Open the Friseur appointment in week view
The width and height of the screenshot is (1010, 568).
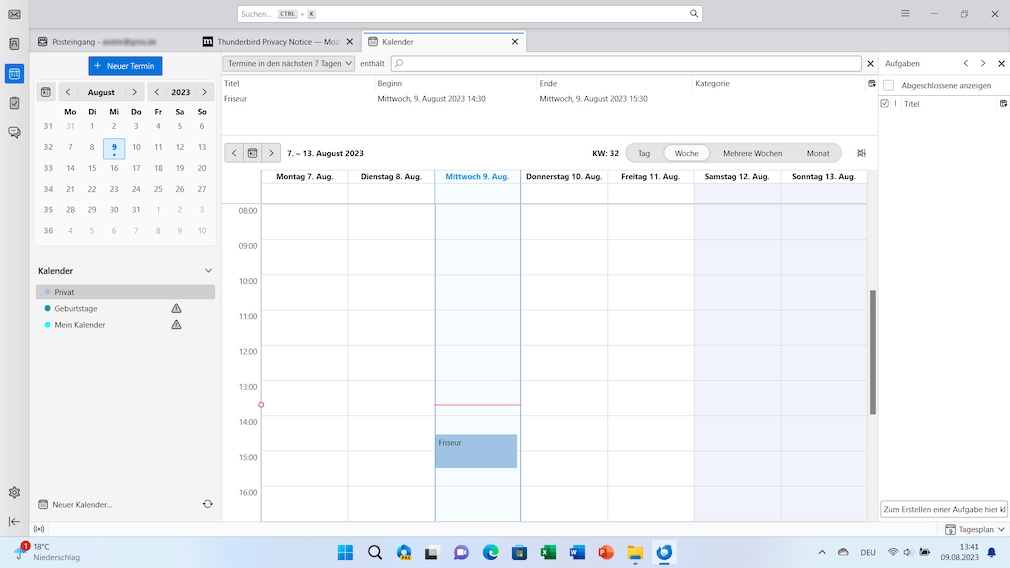tap(476, 451)
